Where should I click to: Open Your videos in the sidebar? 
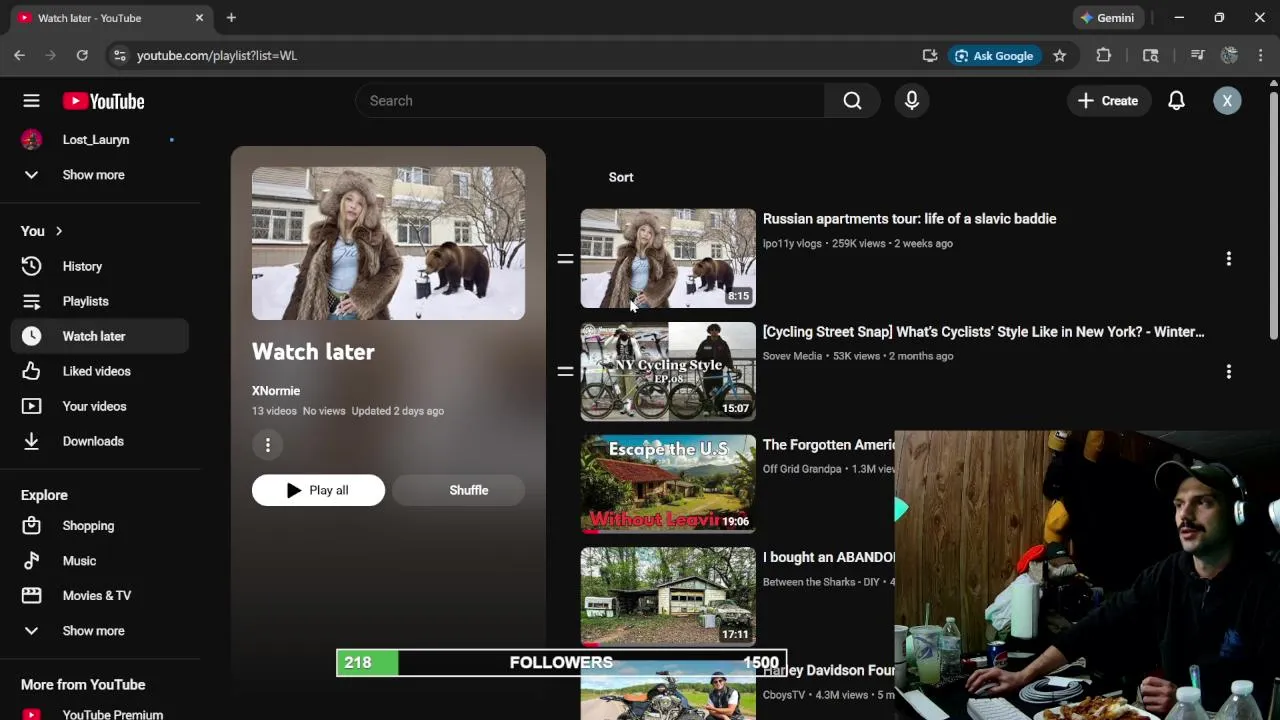tap(100, 406)
